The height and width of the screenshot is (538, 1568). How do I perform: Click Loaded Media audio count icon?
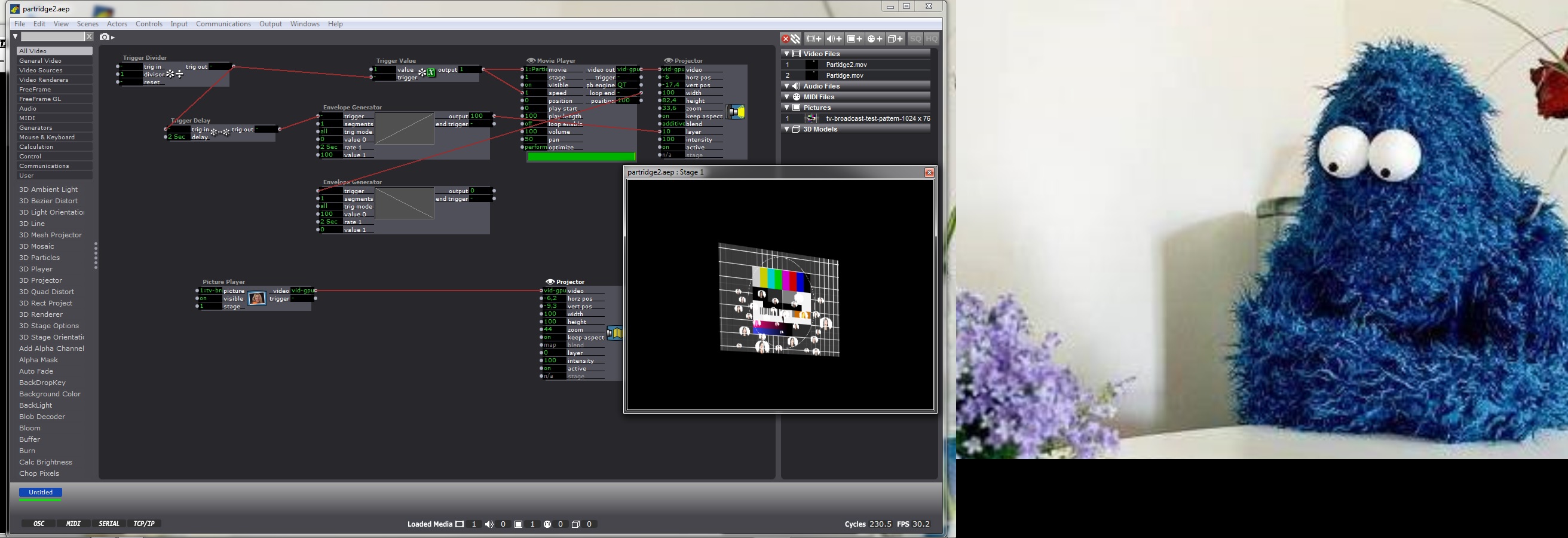(489, 524)
